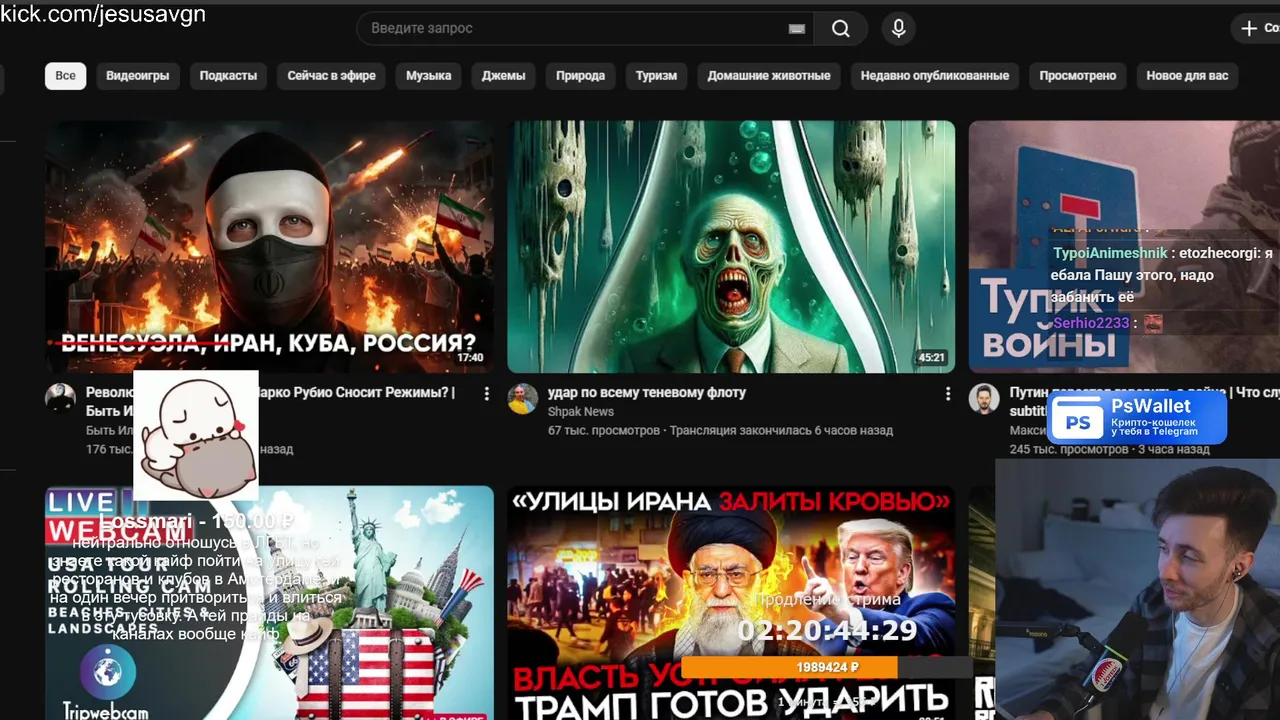Select the Просмотрено filter chip
Viewport: 1280px width, 720px height.
(1077, 76)
